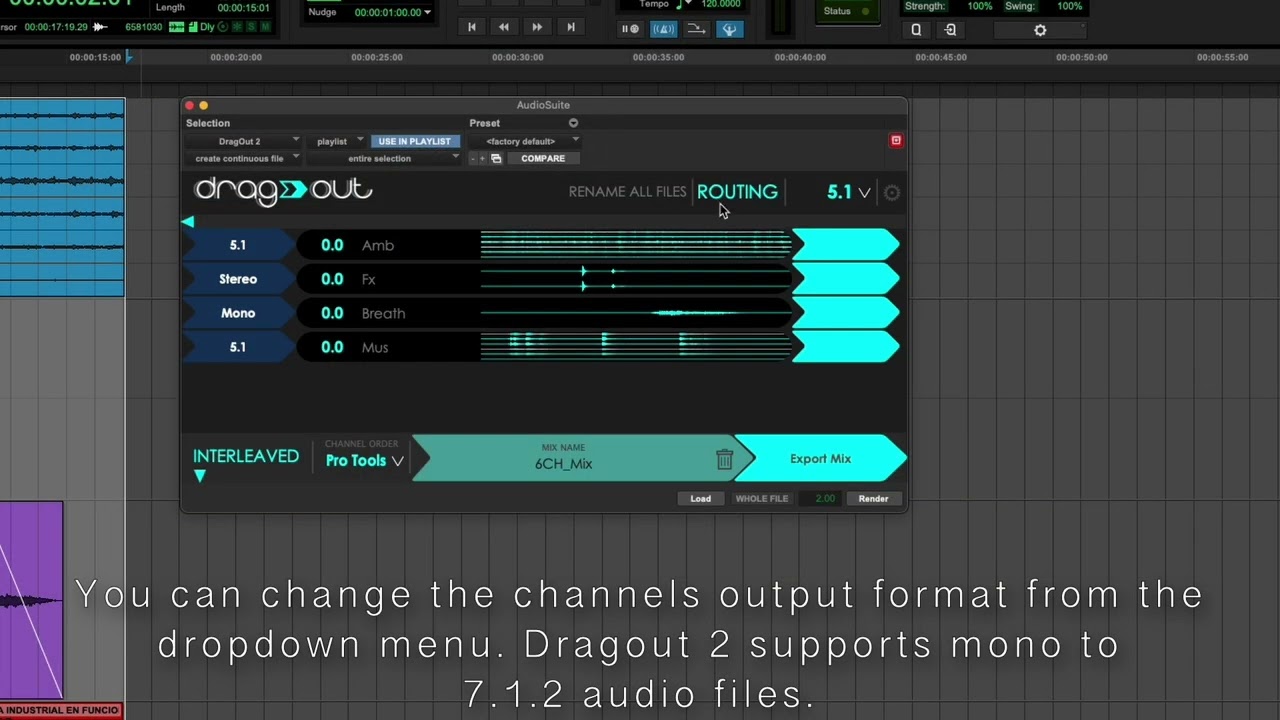Open the Preset circular menu arrow
Image resolution: width=1280 pixels, height=720 pixels.
point(573,123)
